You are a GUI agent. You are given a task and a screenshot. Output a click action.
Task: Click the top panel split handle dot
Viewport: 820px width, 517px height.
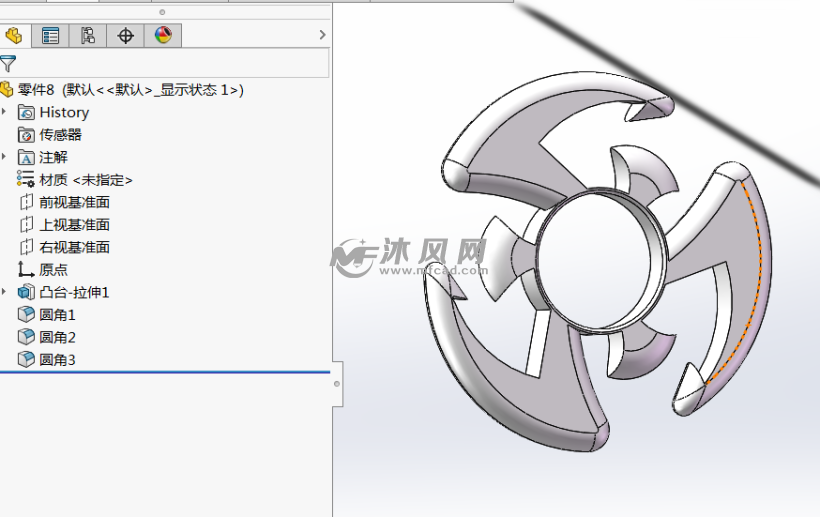[162, 12]
